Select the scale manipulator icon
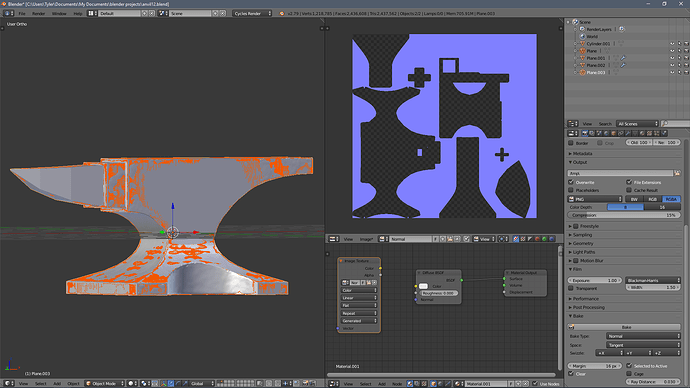690x388 pixels. pos(185,384)
